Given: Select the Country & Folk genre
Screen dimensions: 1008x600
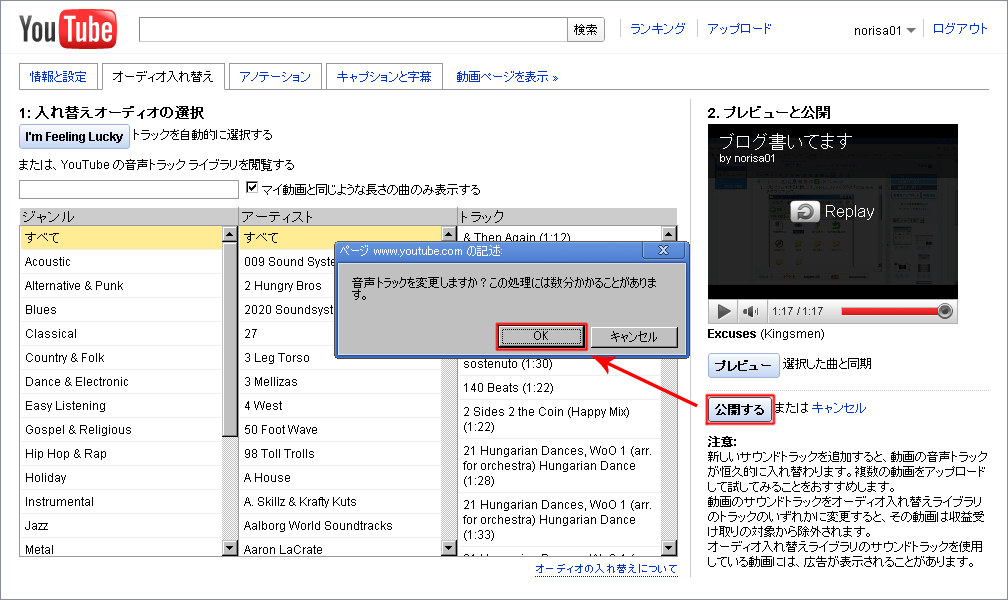Looking at the screenshot, I should coord(121,358).
